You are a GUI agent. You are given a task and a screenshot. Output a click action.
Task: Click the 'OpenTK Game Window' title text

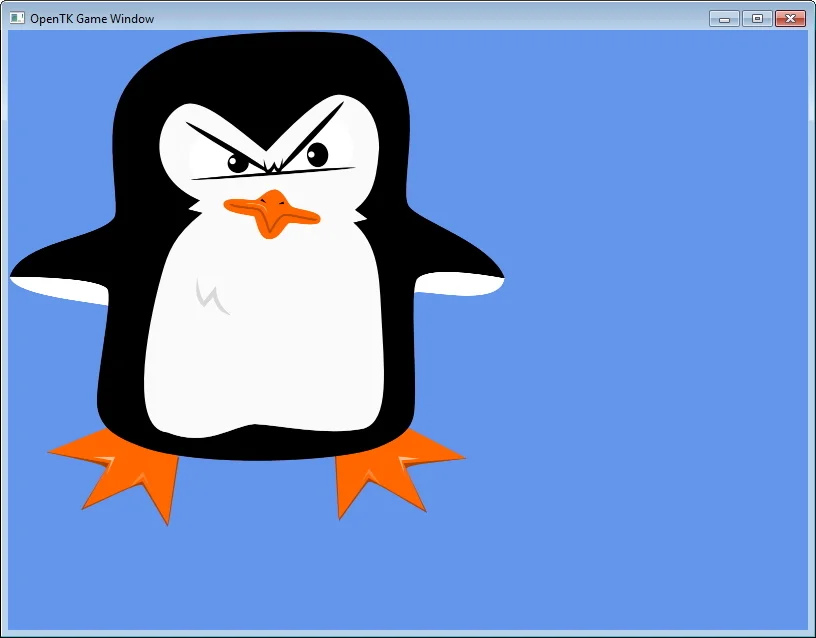coord(92,19)
